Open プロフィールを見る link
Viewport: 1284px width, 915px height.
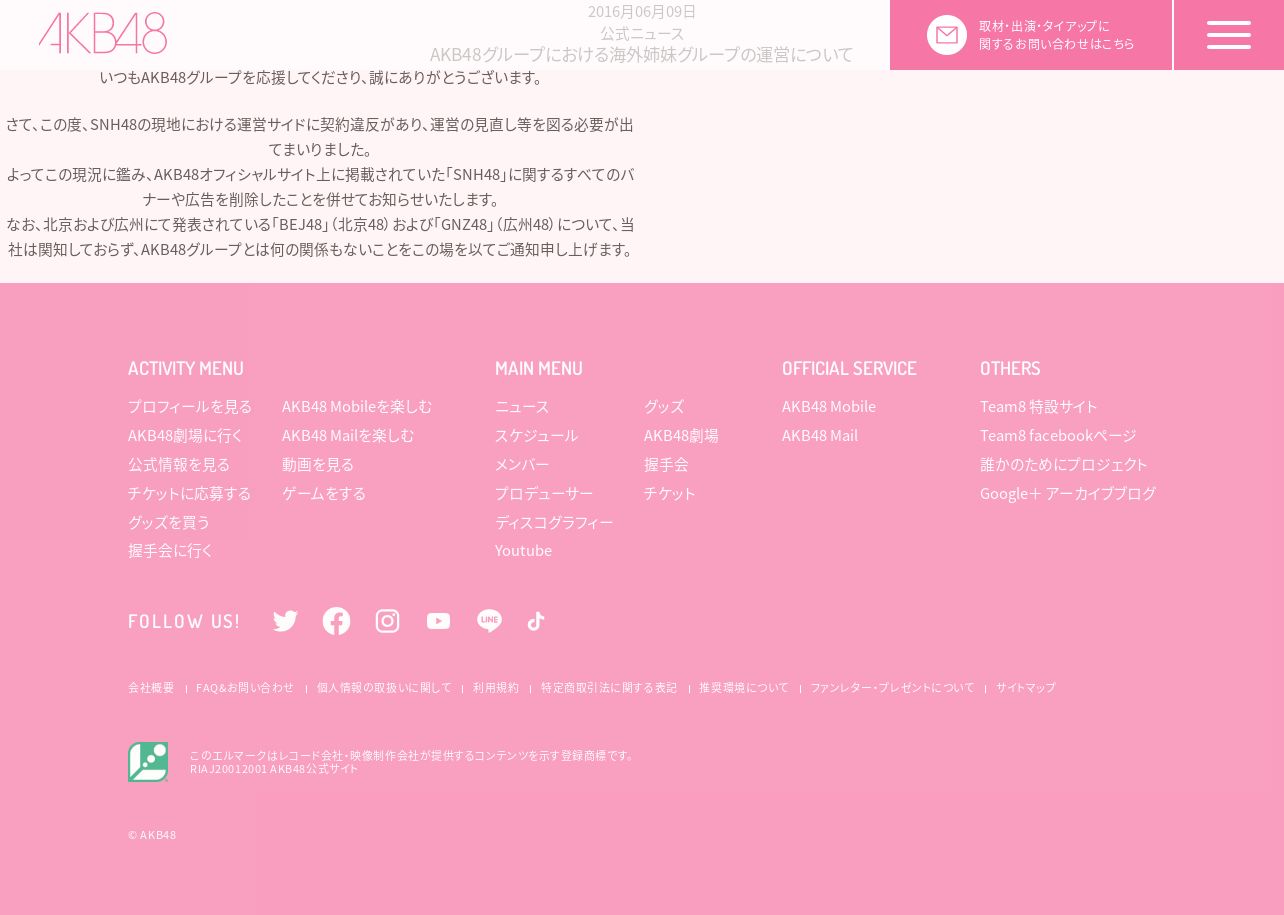190,406
